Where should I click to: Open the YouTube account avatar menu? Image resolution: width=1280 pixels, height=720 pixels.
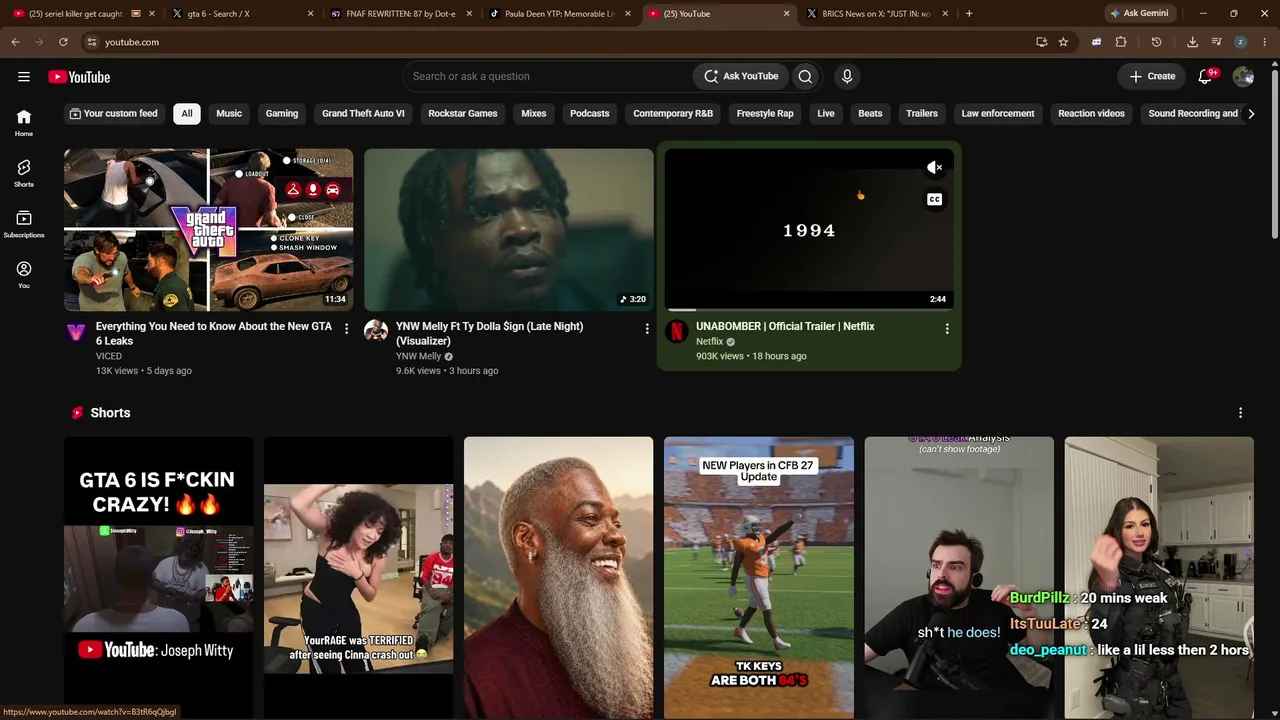click(x=1243, y=76)
